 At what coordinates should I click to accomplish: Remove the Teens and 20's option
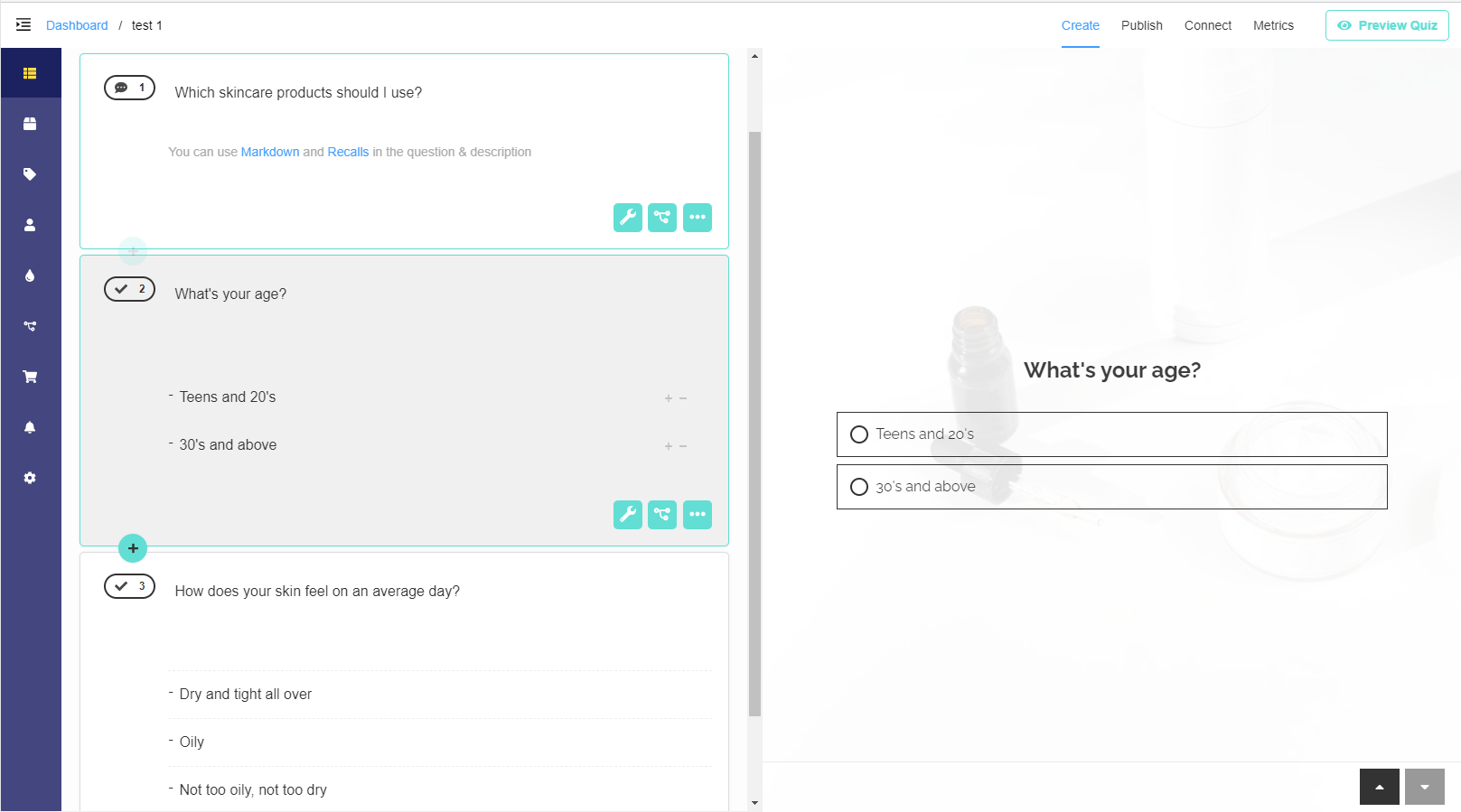pyautogui.click(x=683, y=398)
